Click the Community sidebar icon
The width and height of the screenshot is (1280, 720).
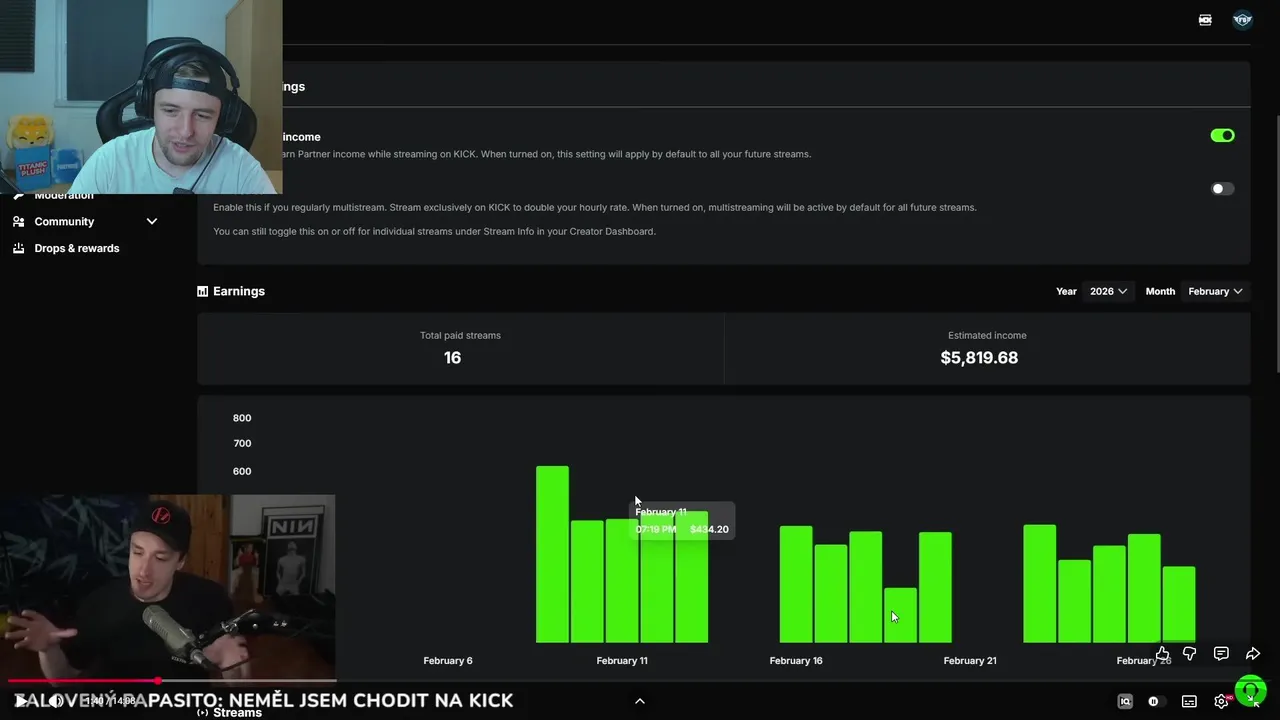tap(18, 221)
